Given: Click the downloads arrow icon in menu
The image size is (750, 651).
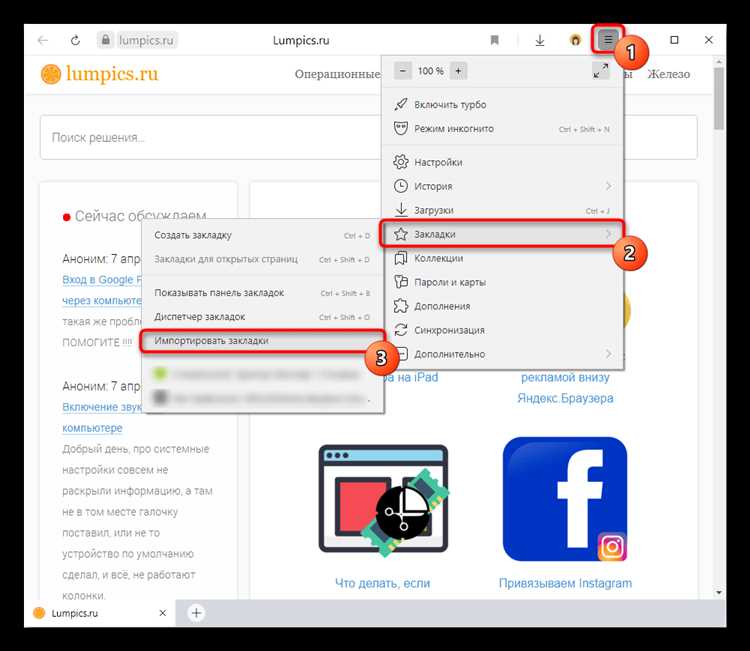Looking at the screenshot, I should [x=400, y=210].
